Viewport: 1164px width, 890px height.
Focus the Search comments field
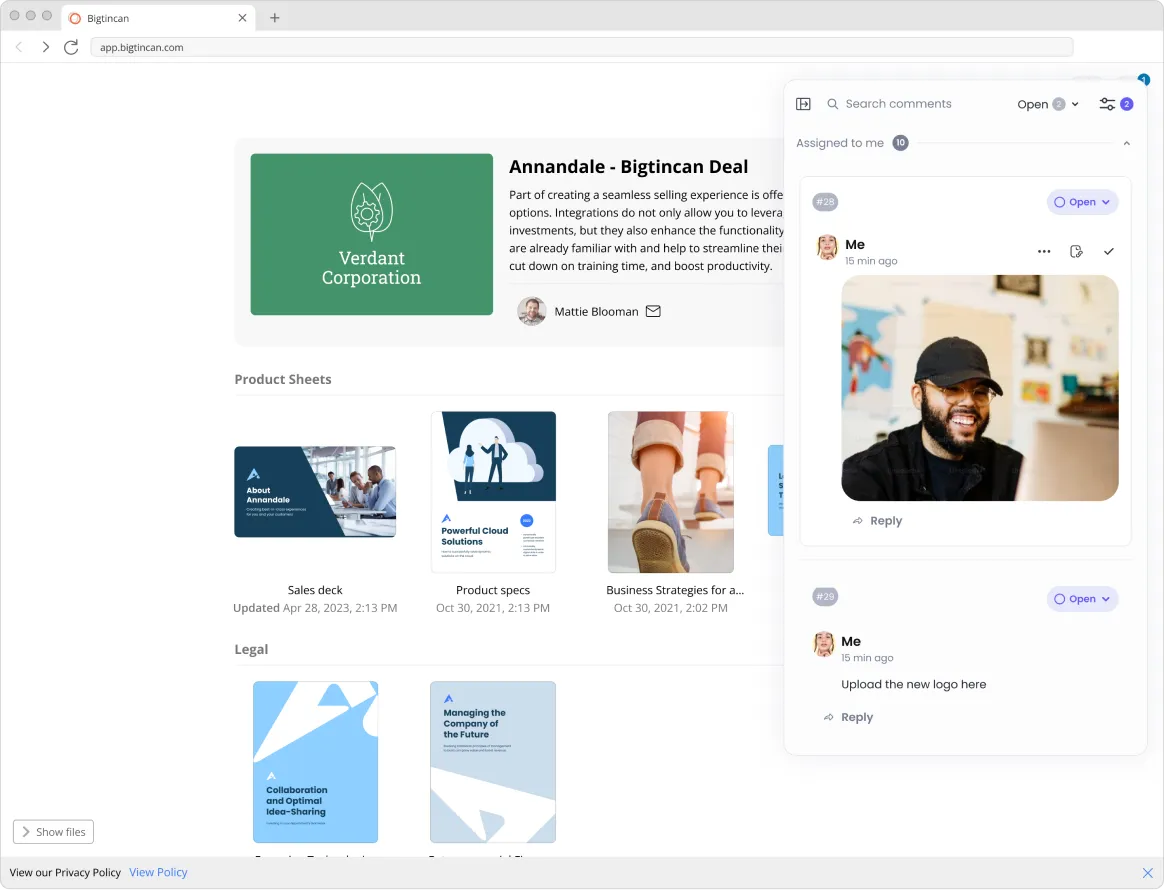(897, 104)
